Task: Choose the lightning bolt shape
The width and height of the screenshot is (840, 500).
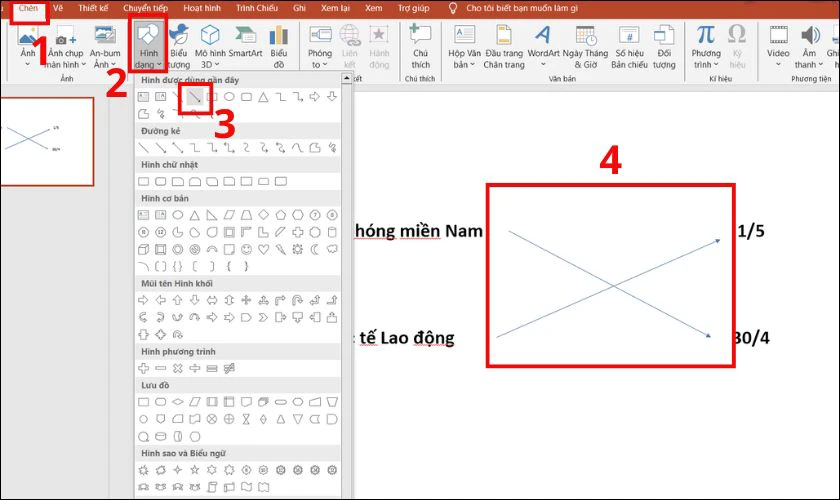Action: point(280,249)
